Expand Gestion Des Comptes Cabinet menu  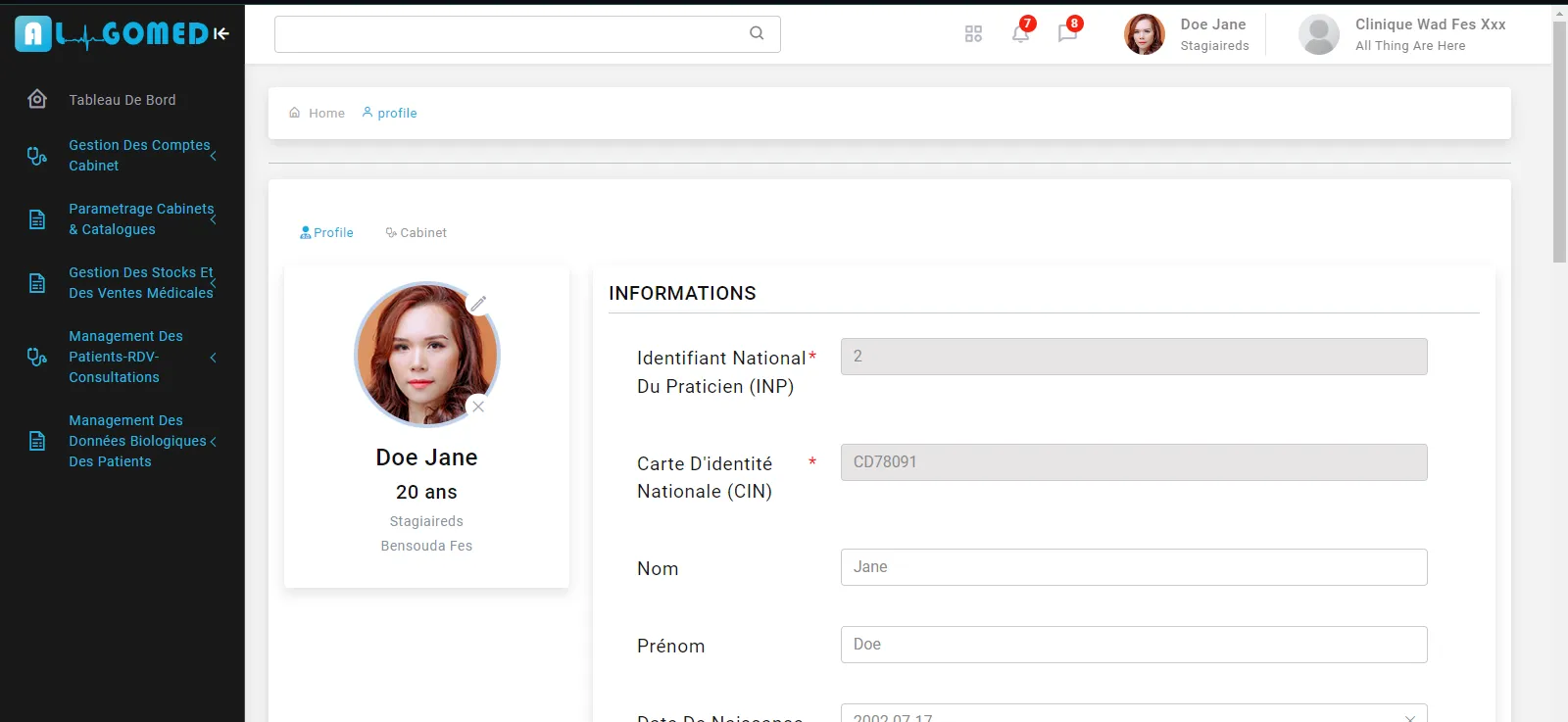[139, 155]
